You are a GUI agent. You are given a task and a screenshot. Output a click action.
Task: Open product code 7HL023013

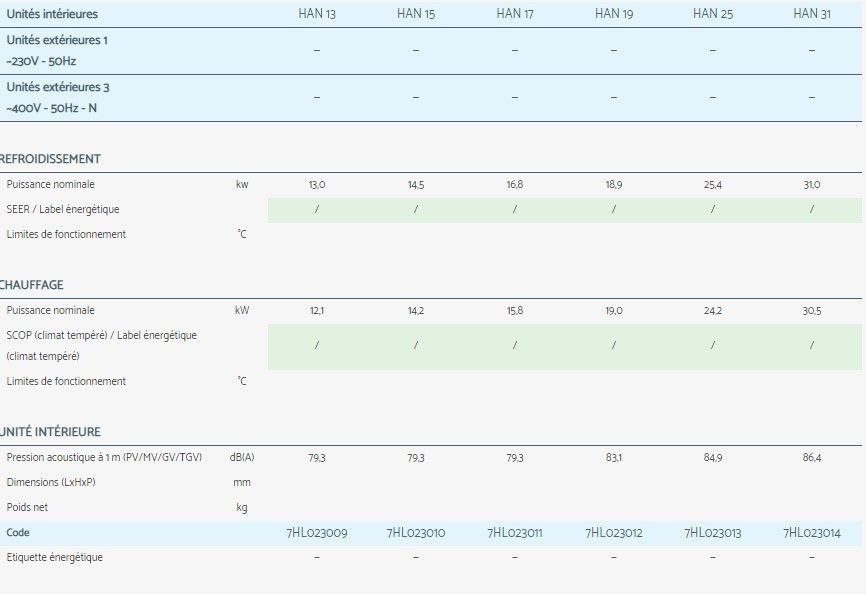(x=713, y=533)
